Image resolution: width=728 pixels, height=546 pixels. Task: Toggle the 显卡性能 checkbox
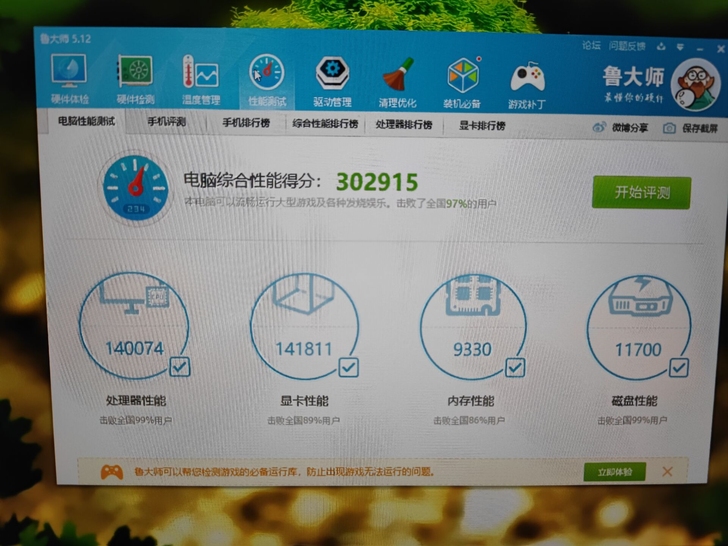(348, 368)
